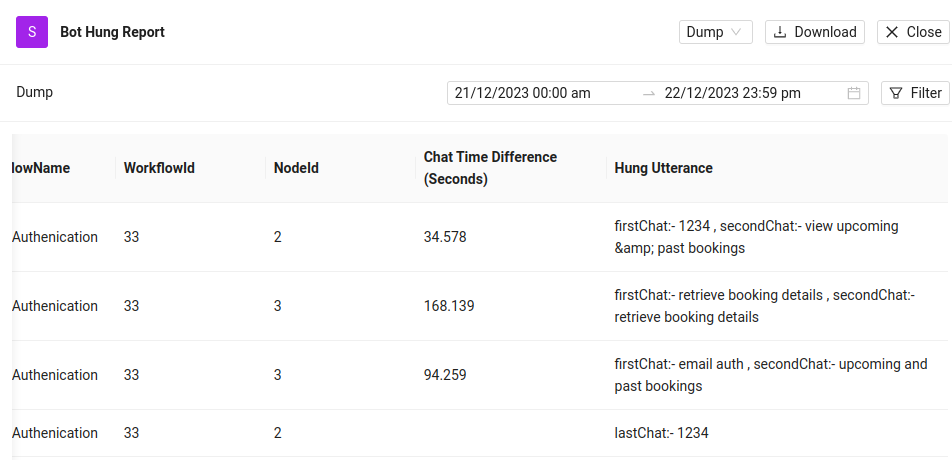Image resolution: width=952 pixels, height=460 pixels.
Task: Click the purple S avatar icon
Action: 32,32
